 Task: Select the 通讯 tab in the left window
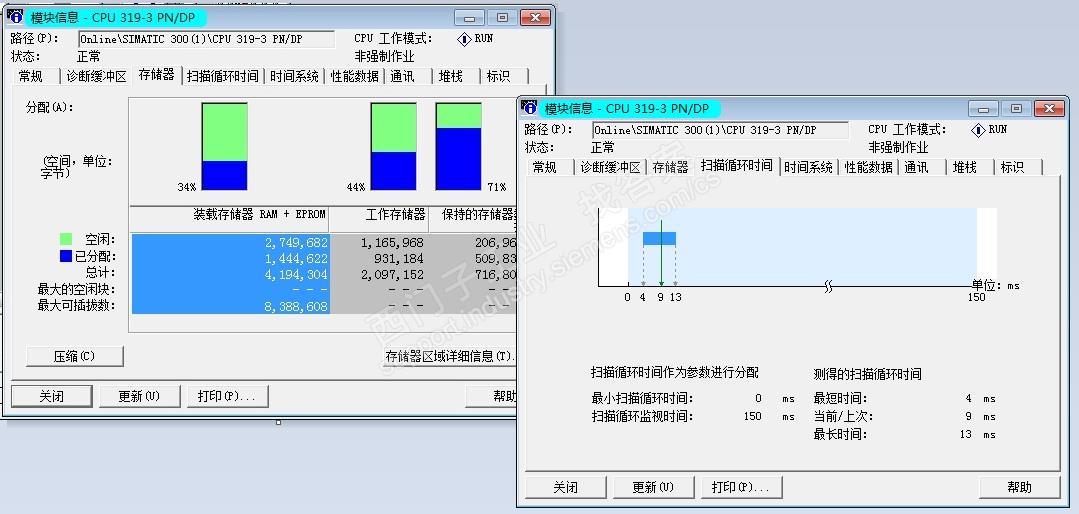click(403, 76)
